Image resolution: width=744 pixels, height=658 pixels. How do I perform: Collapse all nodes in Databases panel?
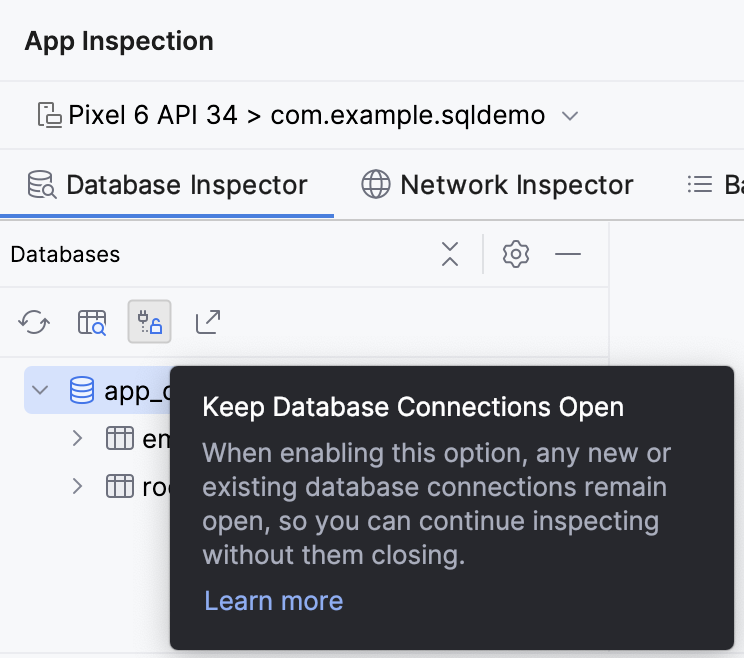click(450, 255)
